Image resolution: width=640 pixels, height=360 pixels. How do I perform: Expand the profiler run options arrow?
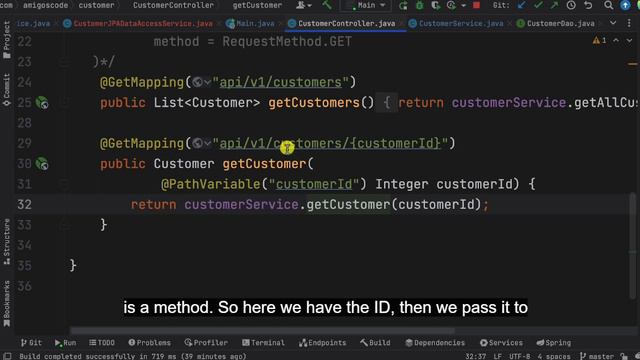[x=463, y=6]
